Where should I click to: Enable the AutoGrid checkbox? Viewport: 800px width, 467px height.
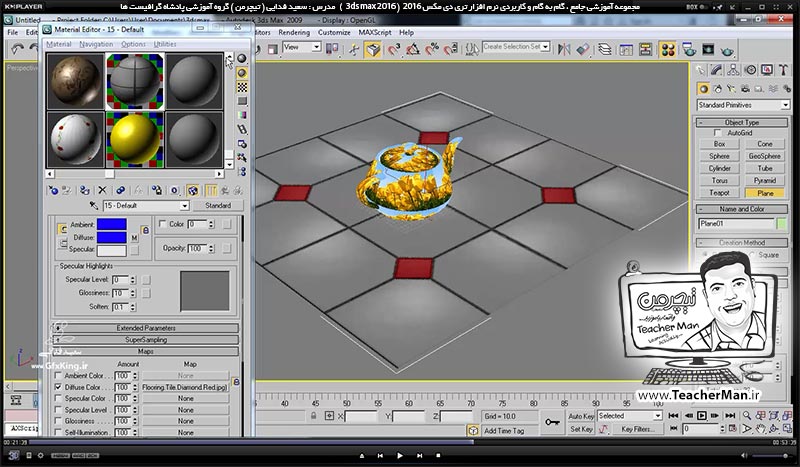point(717,133)
